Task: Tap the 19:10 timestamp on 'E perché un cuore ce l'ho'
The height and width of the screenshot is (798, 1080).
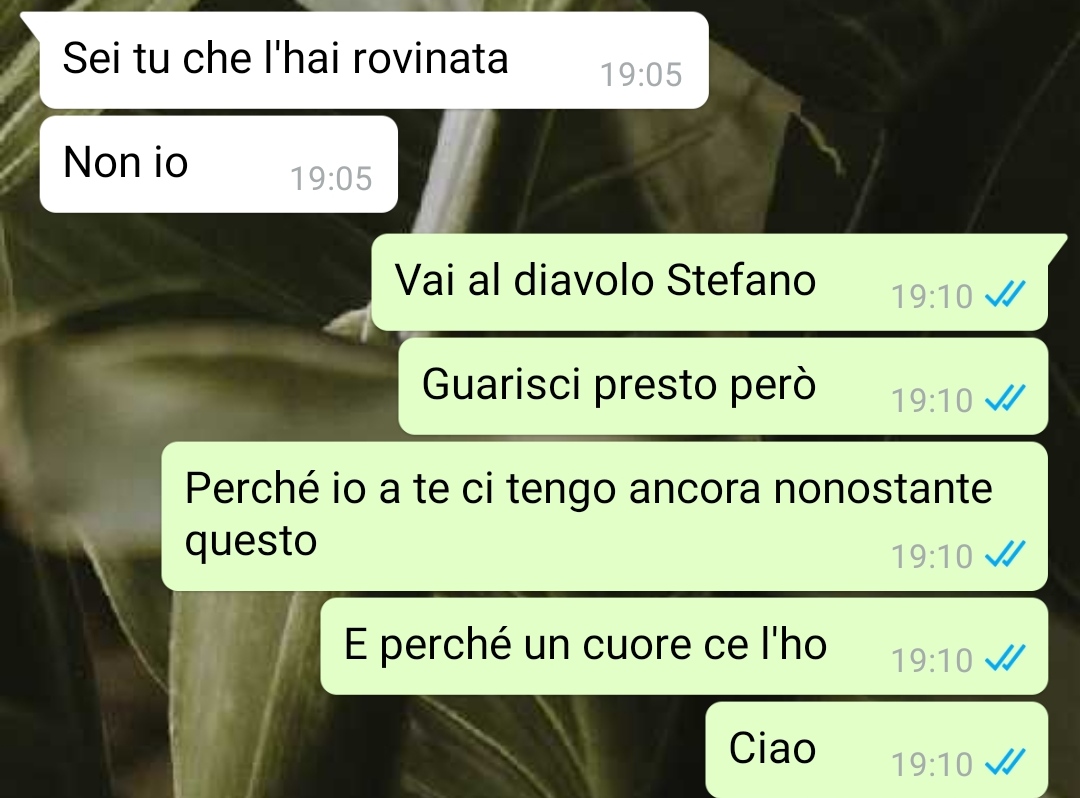Action: pos(931,660)
